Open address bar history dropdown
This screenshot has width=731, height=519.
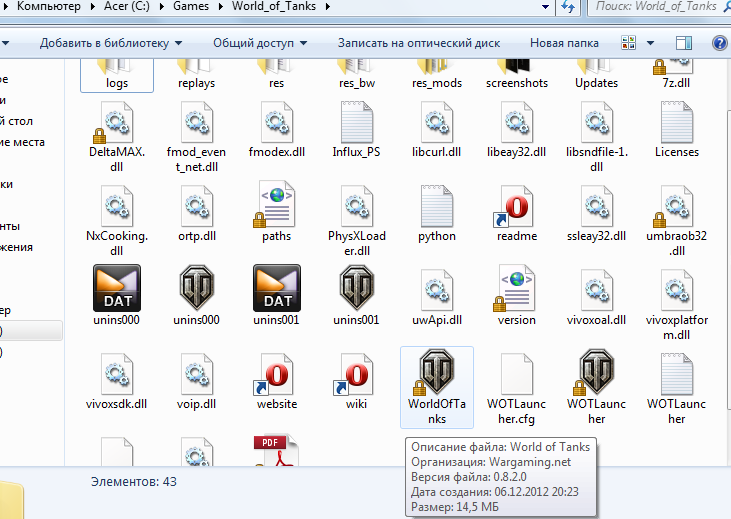(545, 7)
